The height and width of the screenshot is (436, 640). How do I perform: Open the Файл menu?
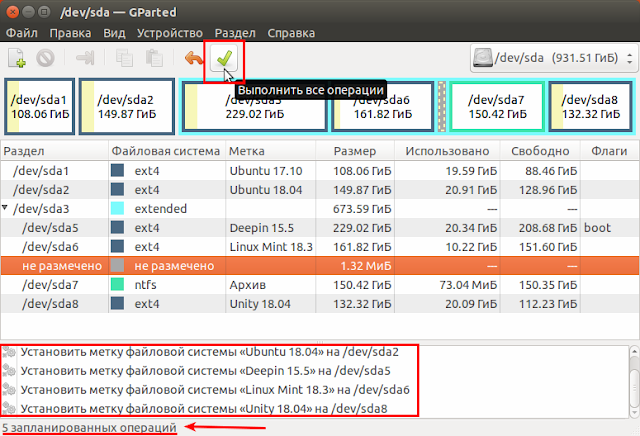click(22, 33)
